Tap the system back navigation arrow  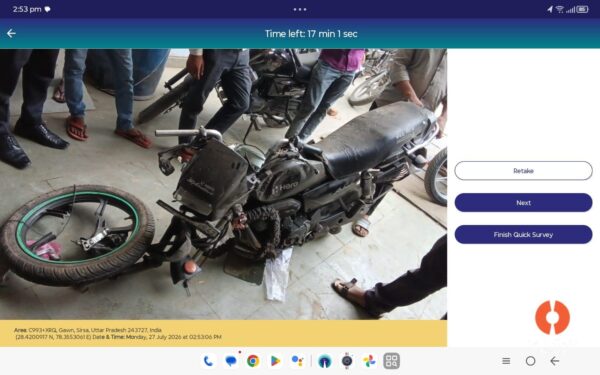point(555,361)
